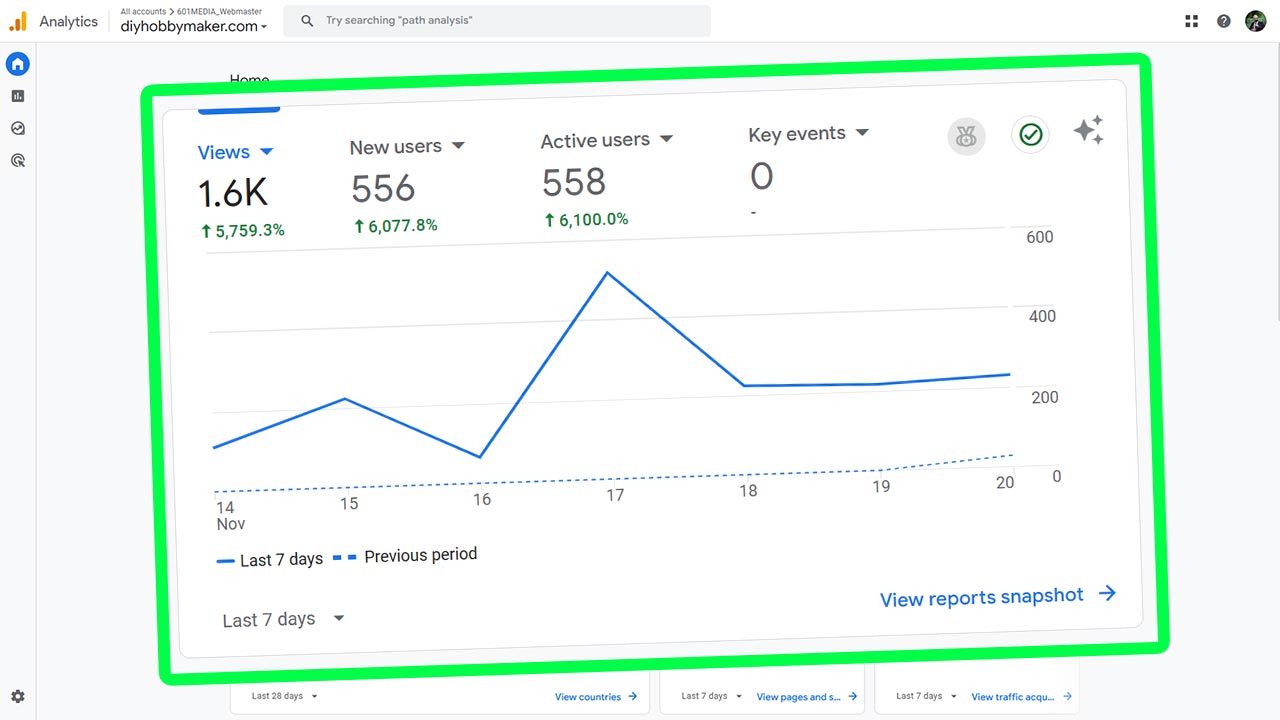The width and height of the screenshot is (1280, 720).
Task: Open the Reports bar chart icon
Action: 17,96
